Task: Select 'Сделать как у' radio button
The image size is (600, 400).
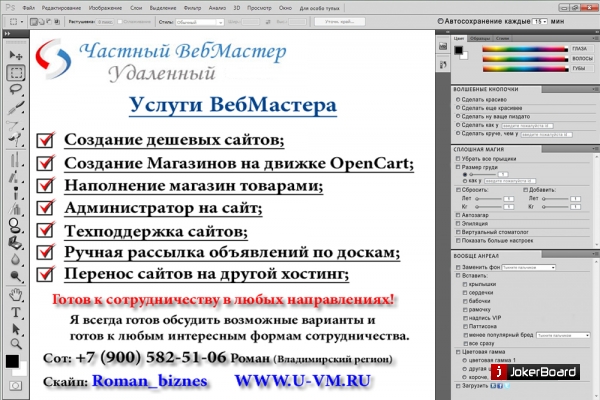Action: 458,125
